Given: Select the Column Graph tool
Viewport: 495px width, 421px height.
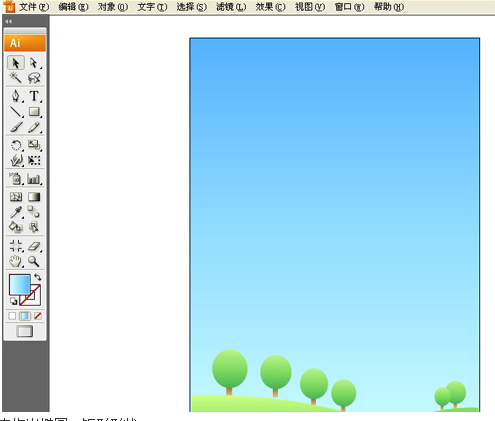Looking at the screenshot, I should coord(34,179).
